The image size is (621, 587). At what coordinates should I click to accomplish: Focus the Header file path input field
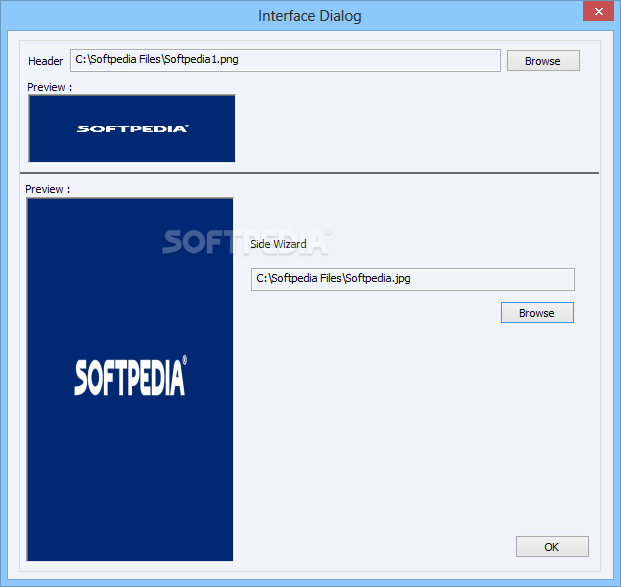(285, 60)
